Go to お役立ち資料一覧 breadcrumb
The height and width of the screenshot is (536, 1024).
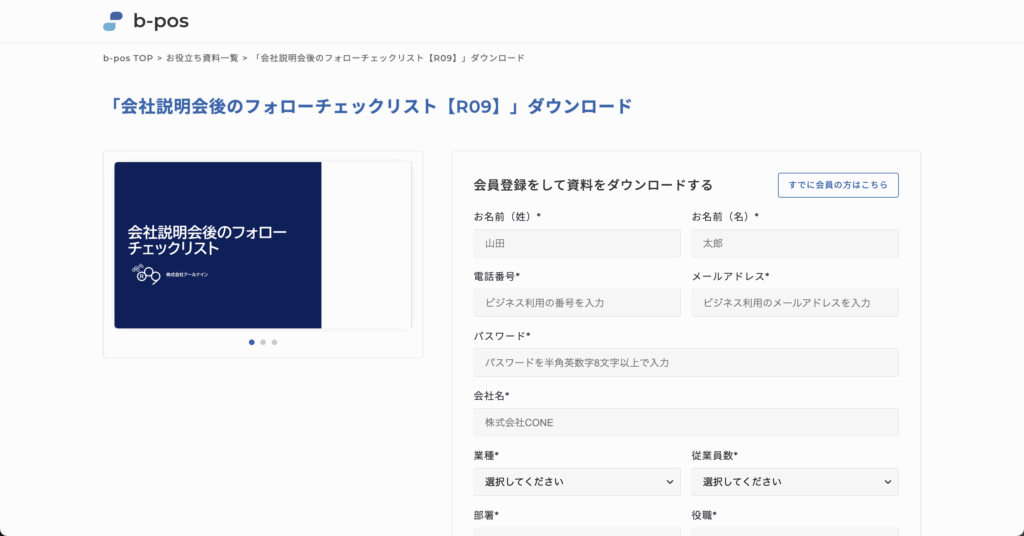202,58
